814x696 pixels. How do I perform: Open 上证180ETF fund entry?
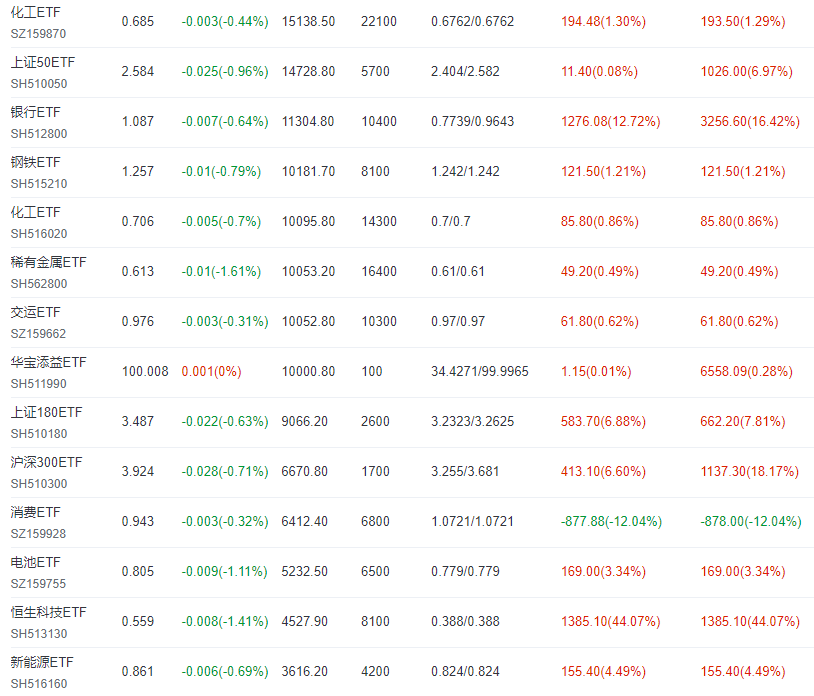tap(46, 412)
